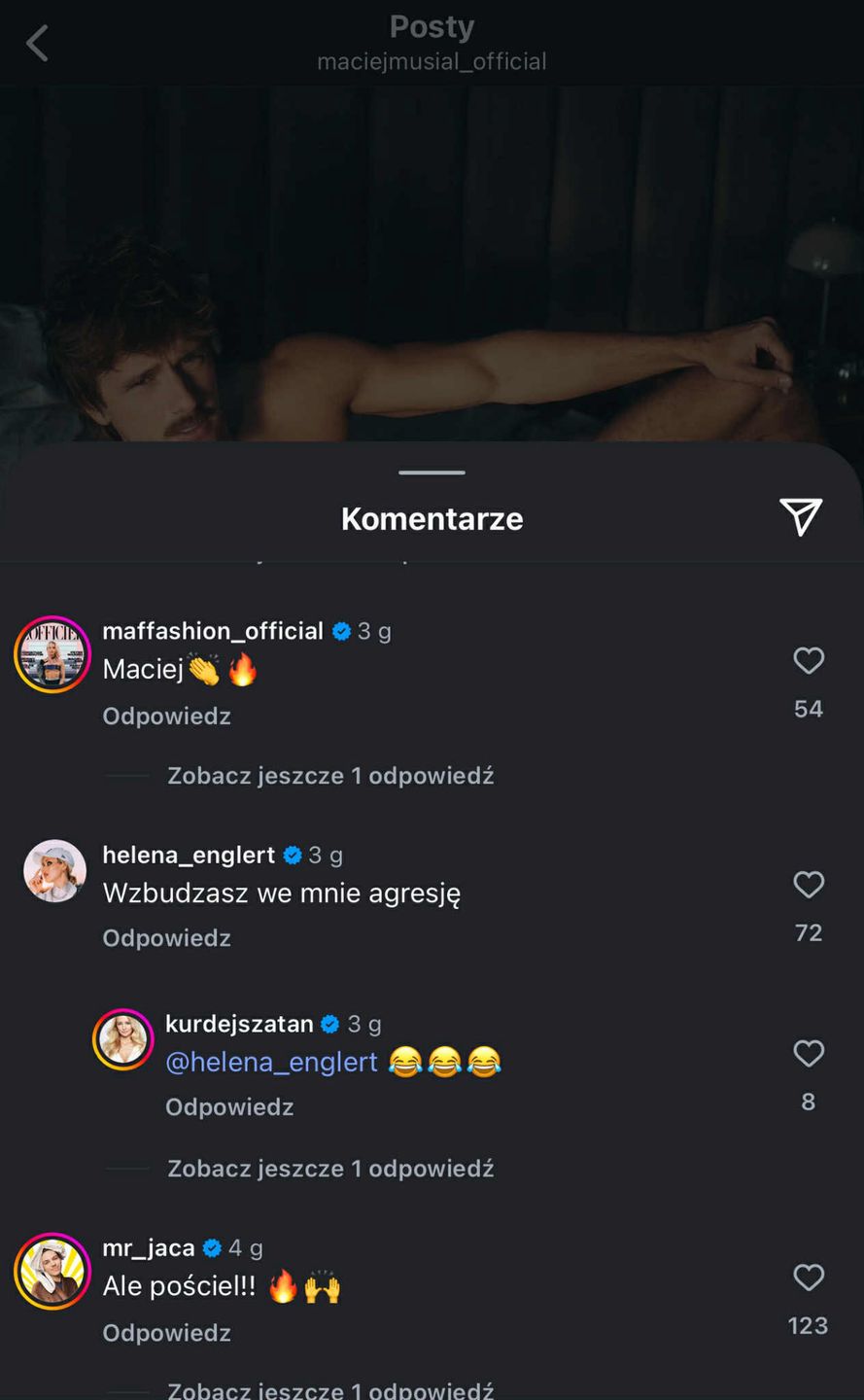
Task: Expand replies under maffashion_official's comment
Action: 330,775
